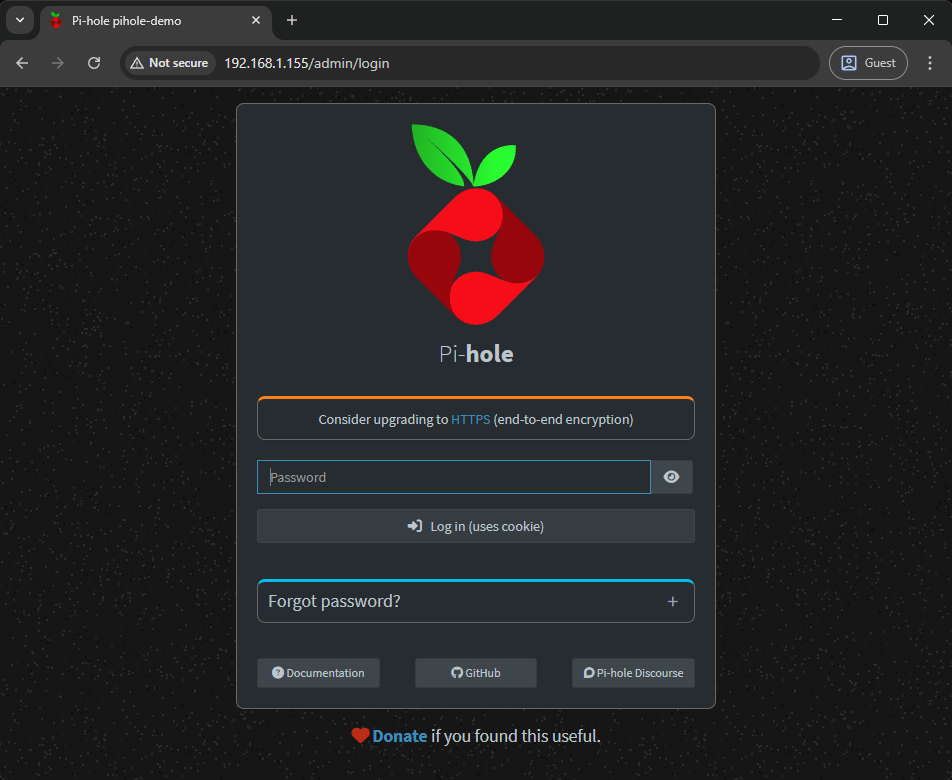Open the Documentation button
The image size is (952, 780).
(318, 673)
